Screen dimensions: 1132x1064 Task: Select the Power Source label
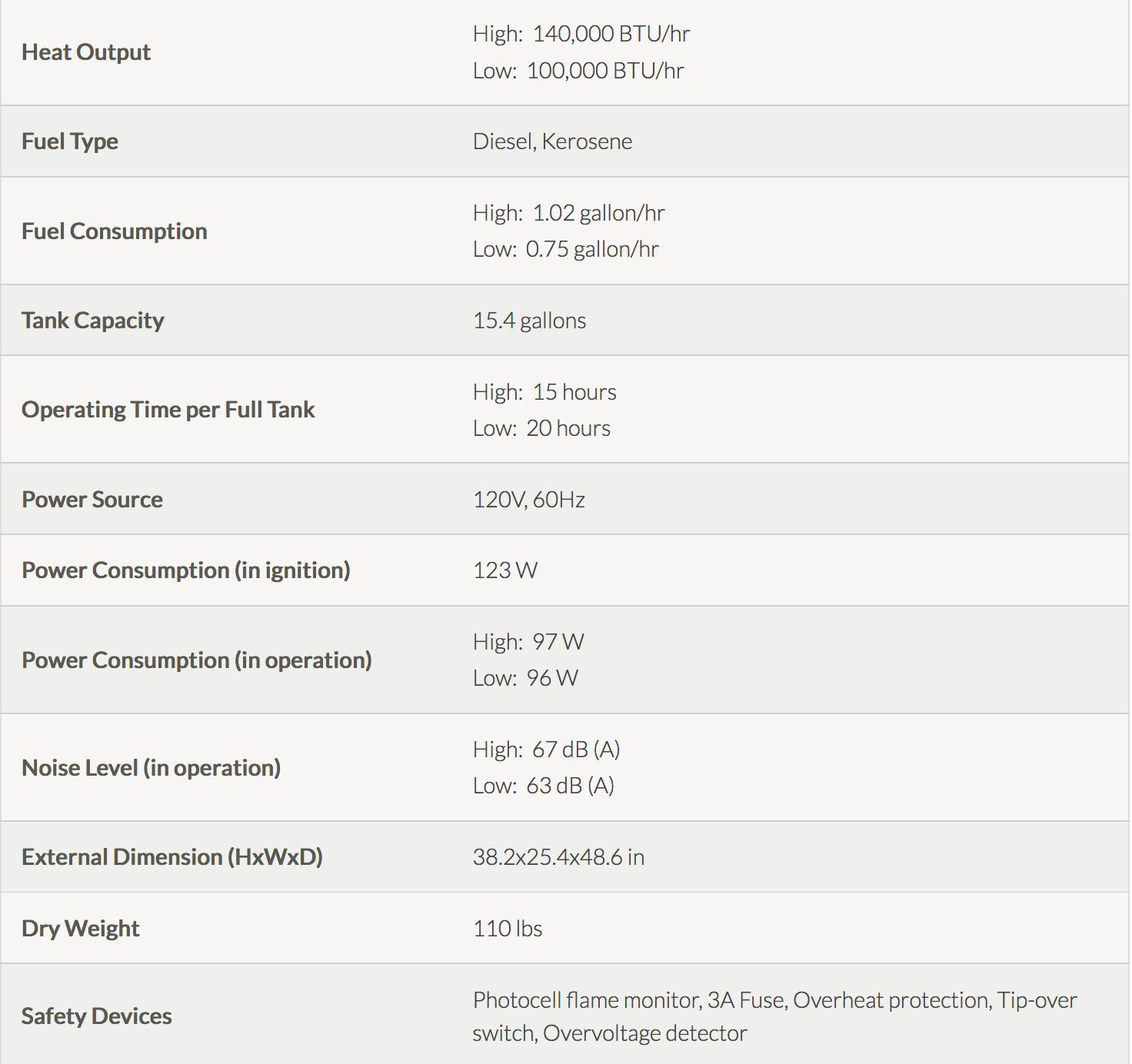pyautogui.click(x=92, y=500)
